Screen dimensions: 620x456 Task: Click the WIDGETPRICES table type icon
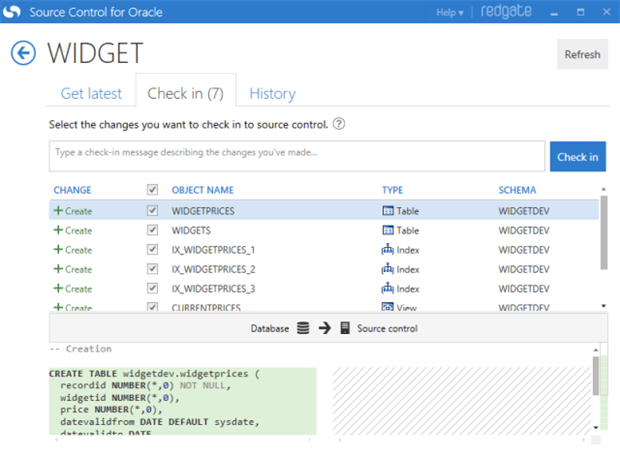[x=388, y=210]
